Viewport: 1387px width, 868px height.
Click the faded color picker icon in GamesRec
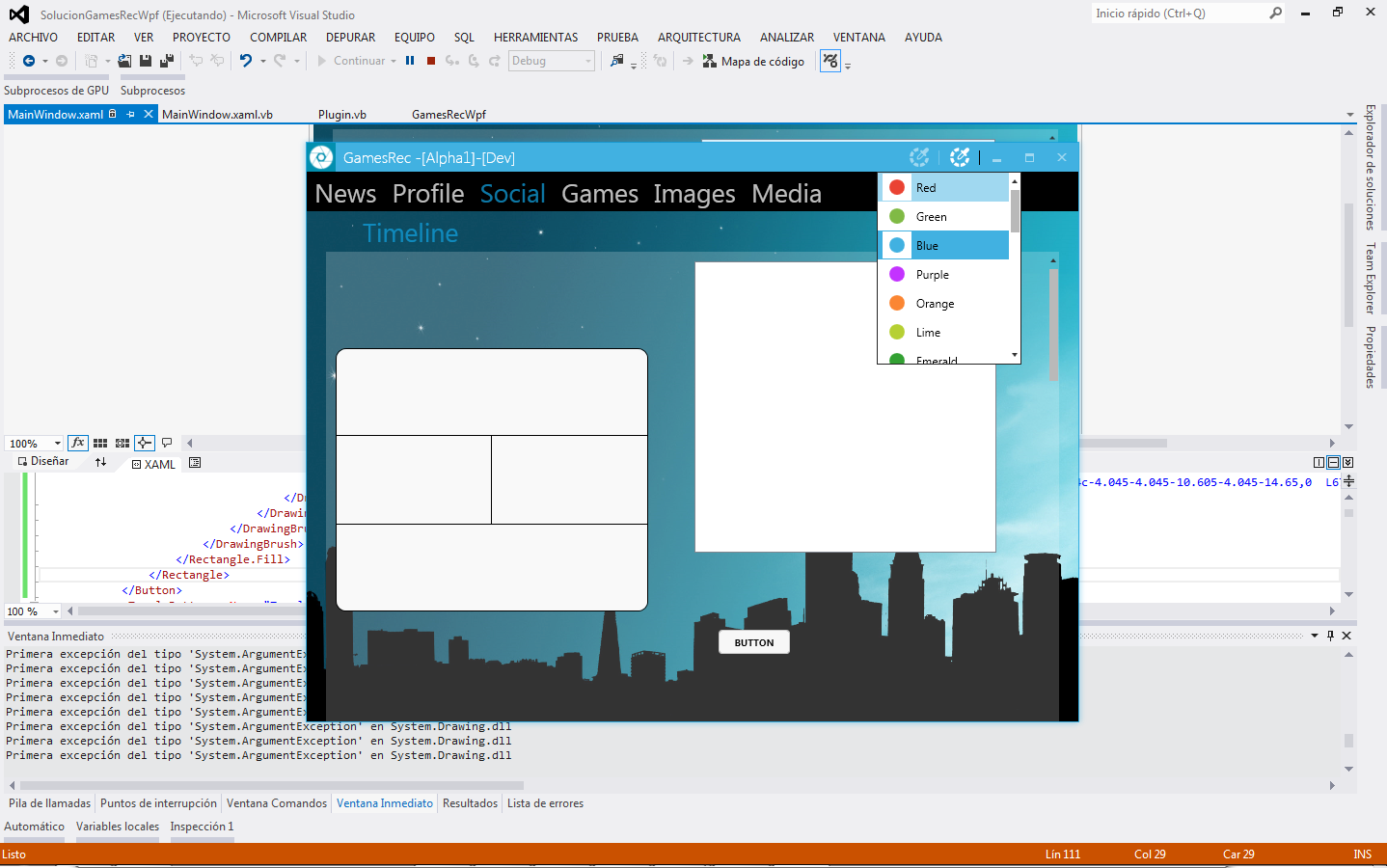coord(919,157)
